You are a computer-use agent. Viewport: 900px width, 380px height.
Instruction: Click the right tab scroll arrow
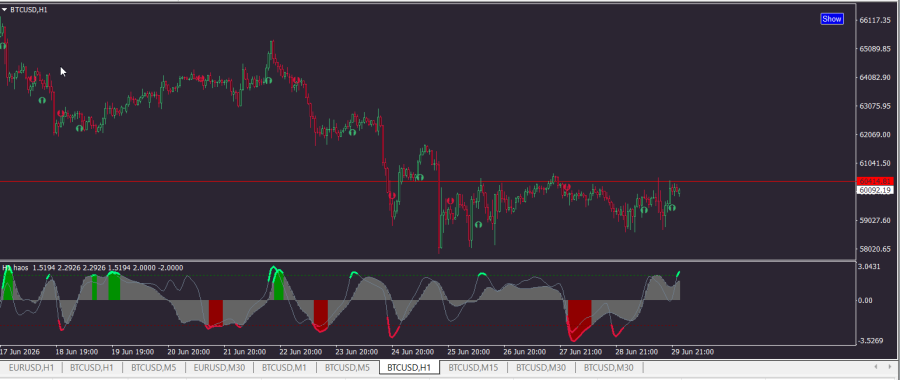890,367
